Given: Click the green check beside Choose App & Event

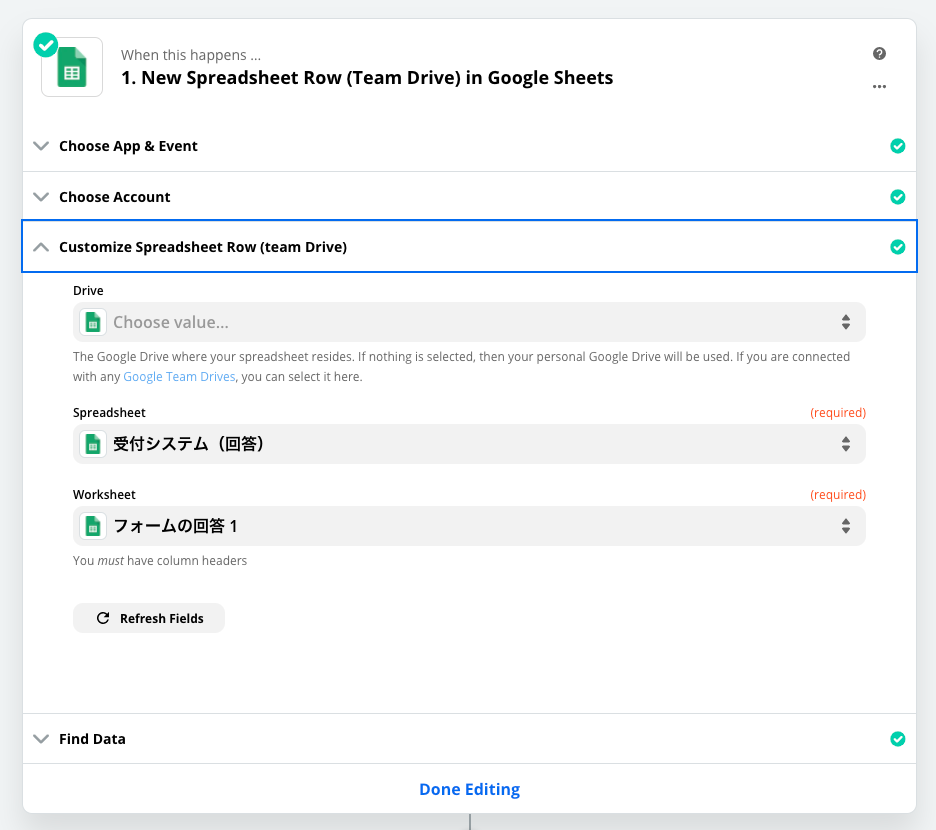Looking at the screenshot, I should pos(898,146).
